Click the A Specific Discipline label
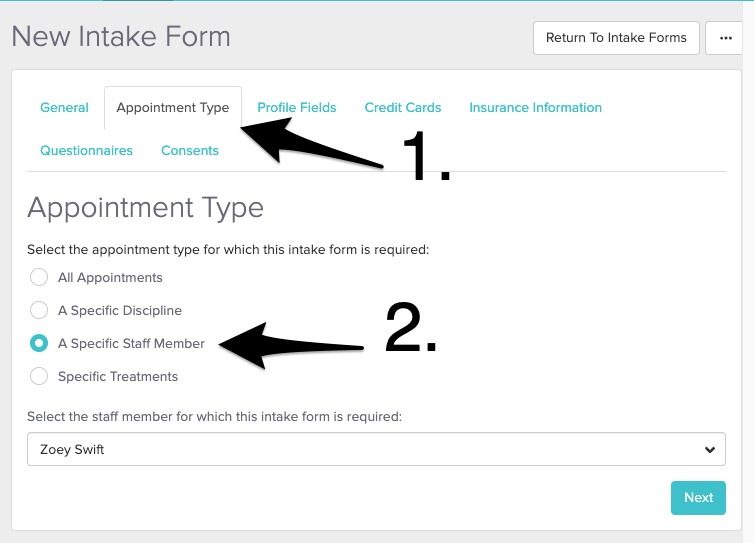Screen dimensions: 754x543 (120, 310)
